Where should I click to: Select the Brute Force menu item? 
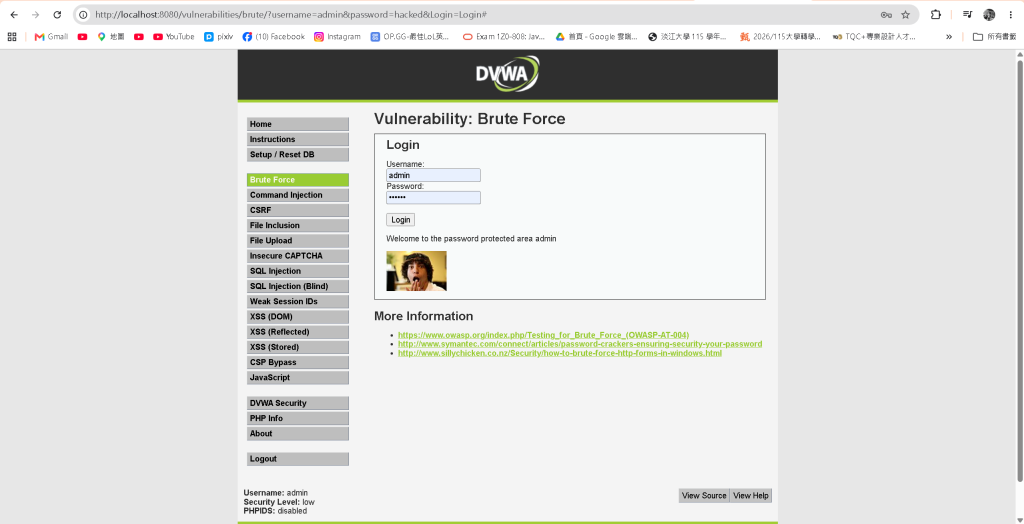click(x=298, y=180)
